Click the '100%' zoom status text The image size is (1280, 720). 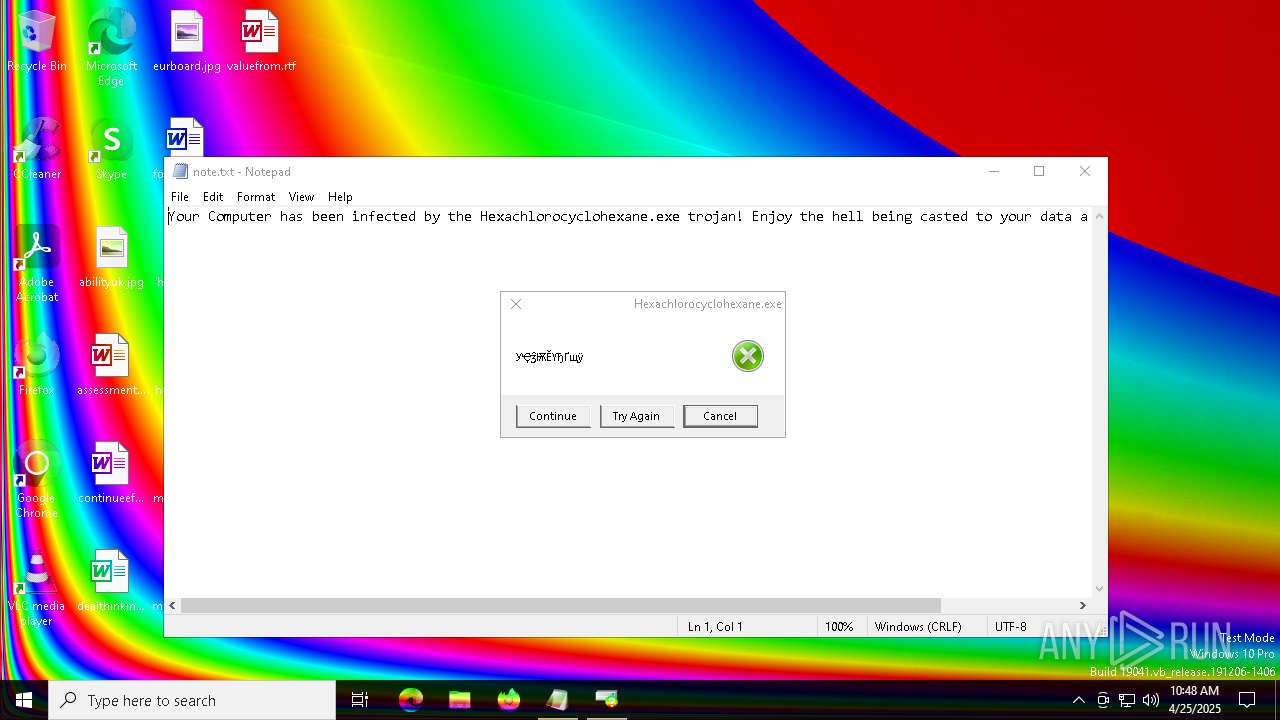tap(839, 627)
